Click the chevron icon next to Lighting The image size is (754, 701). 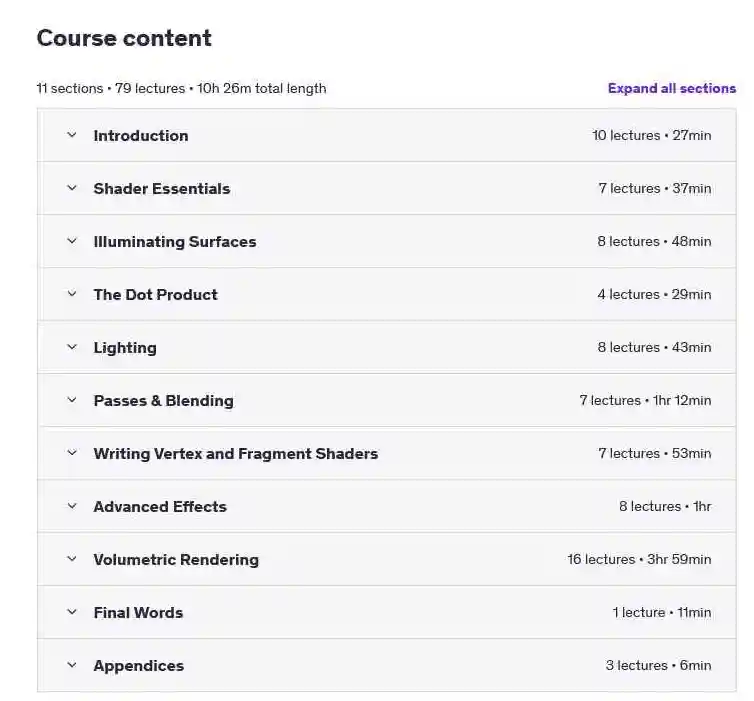click(x=72, y=347)
